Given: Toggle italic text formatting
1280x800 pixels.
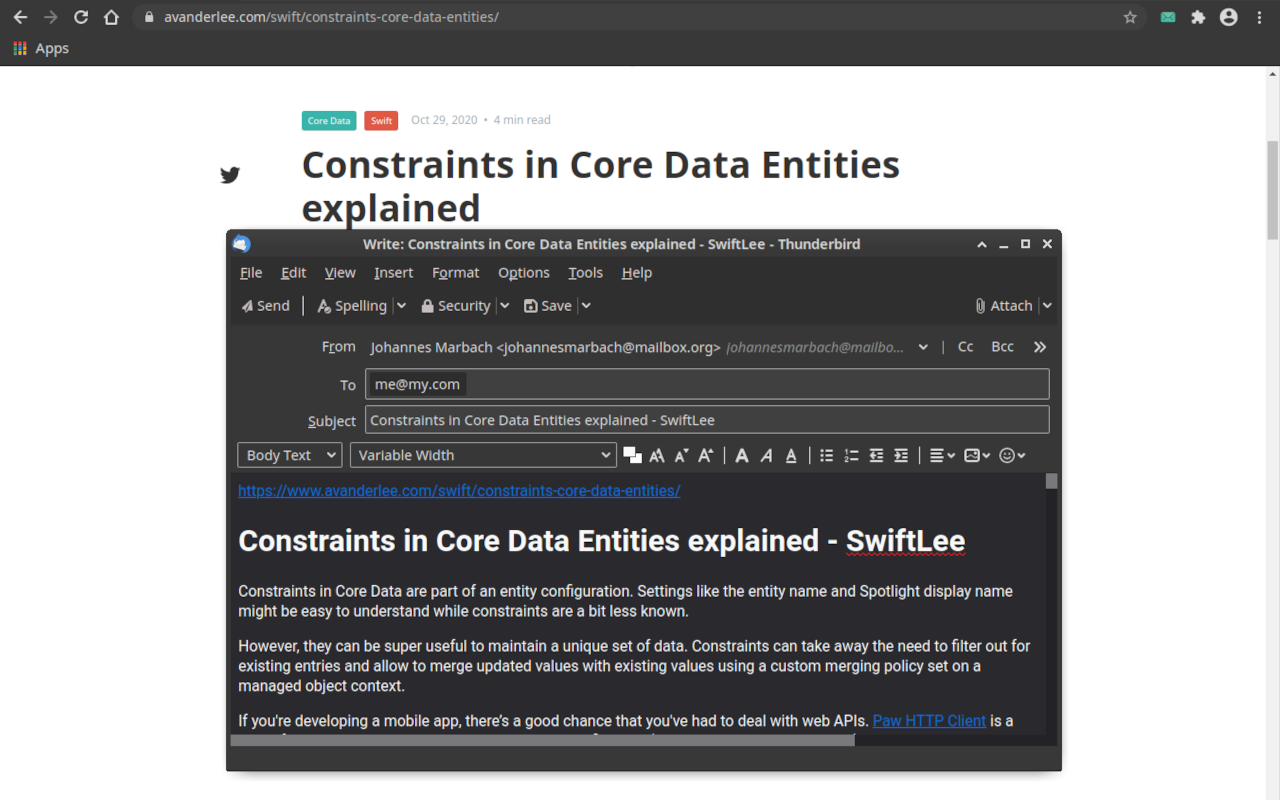Looking at the screenshot, I should pos(766,455).
